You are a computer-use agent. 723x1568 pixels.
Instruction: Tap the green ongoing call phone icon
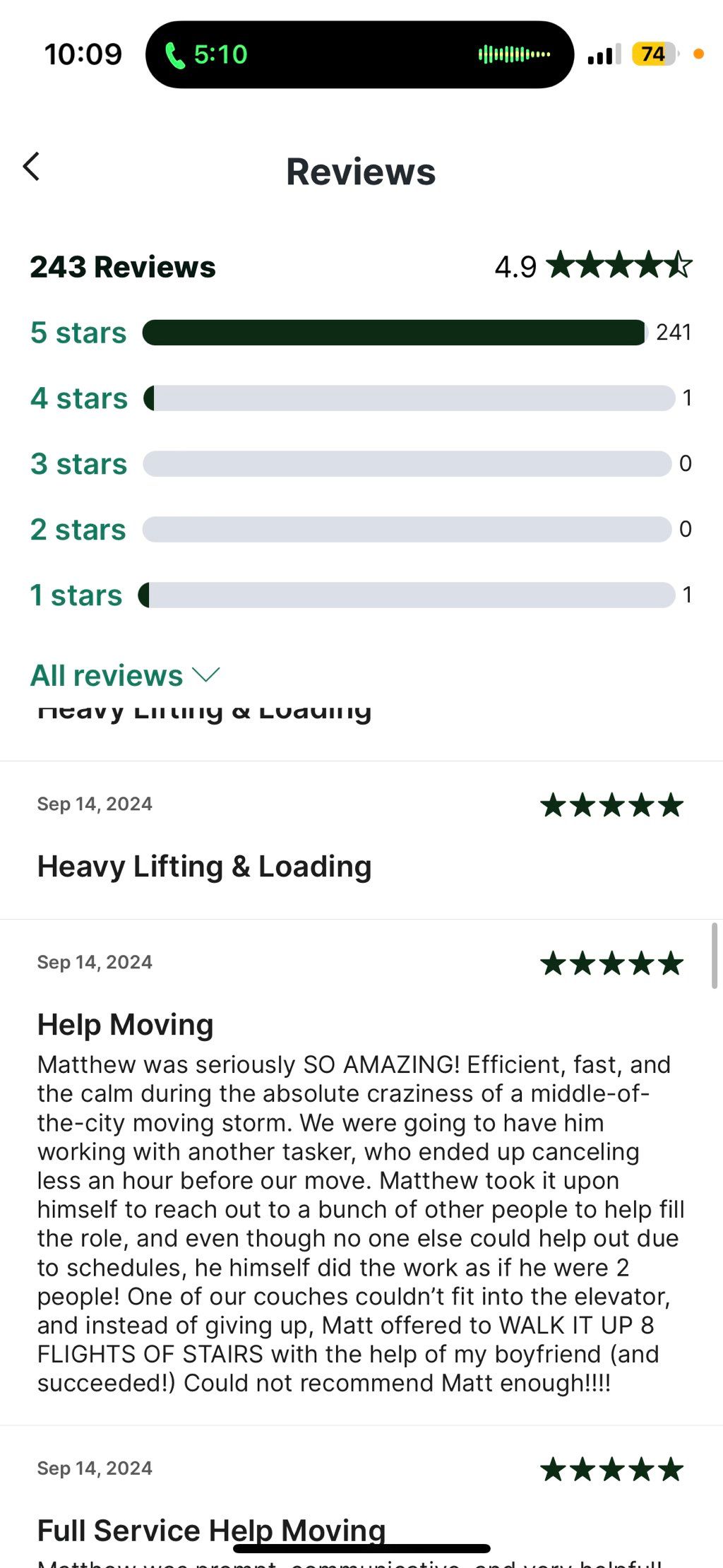click(174, 55)
